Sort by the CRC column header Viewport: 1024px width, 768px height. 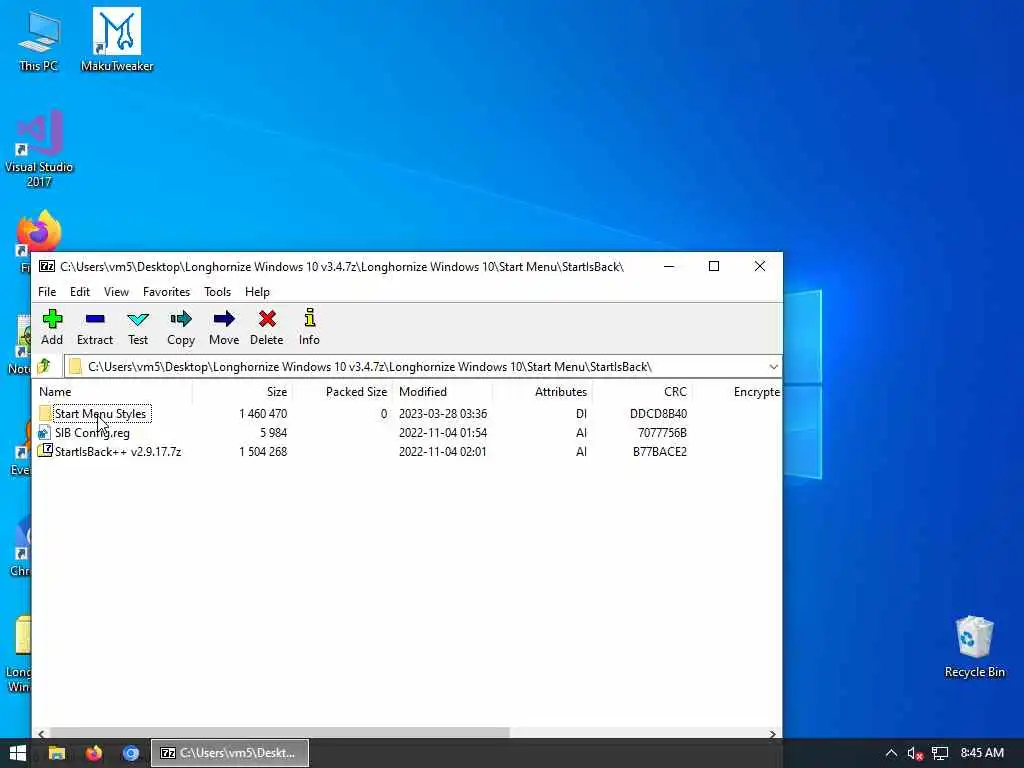(x=642, y=392)
